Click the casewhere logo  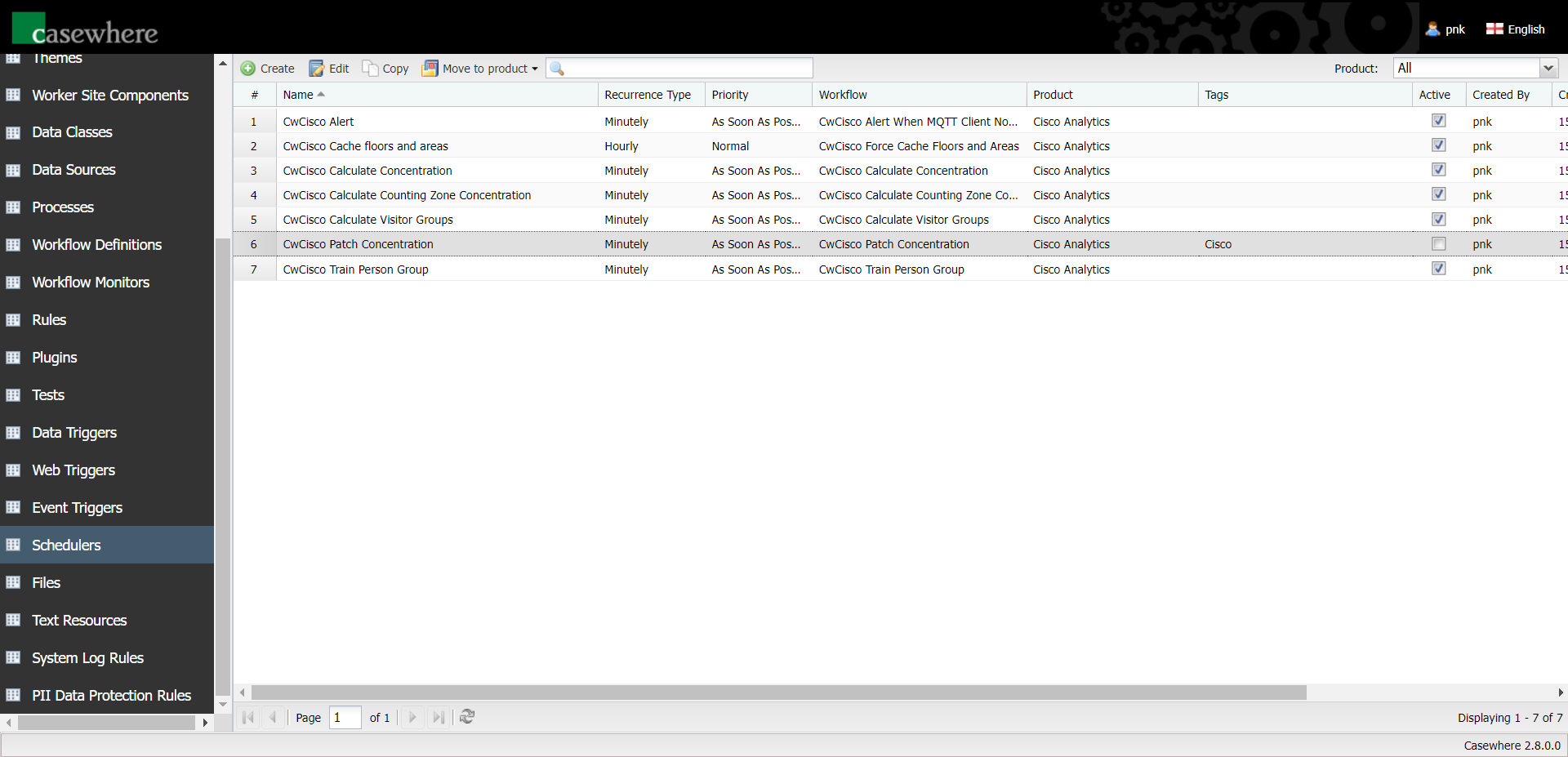point(85,28)
